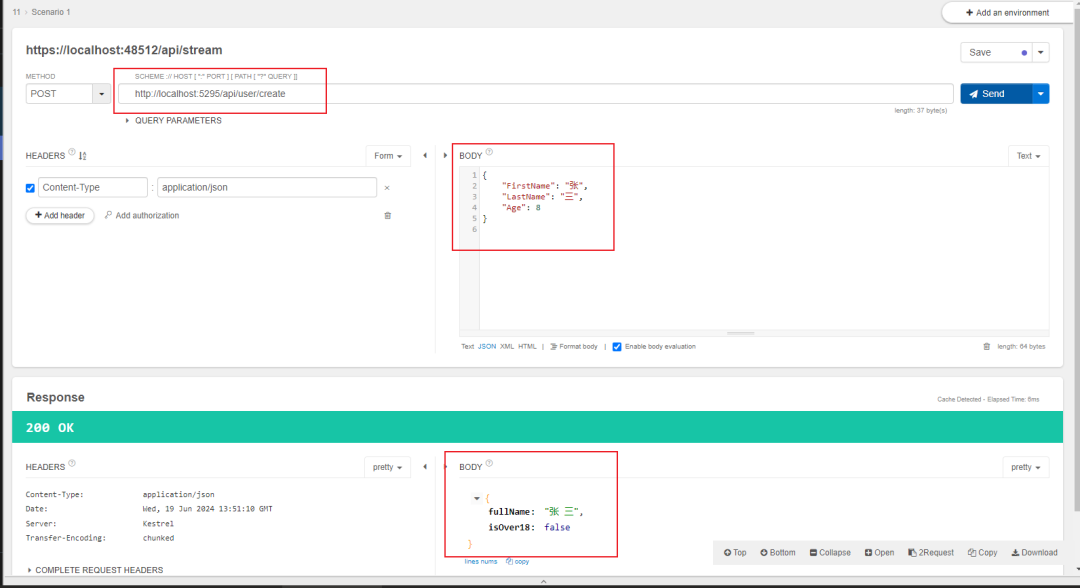
Task: Disable the Content-Type header checkbox
Action: [30, 187]
